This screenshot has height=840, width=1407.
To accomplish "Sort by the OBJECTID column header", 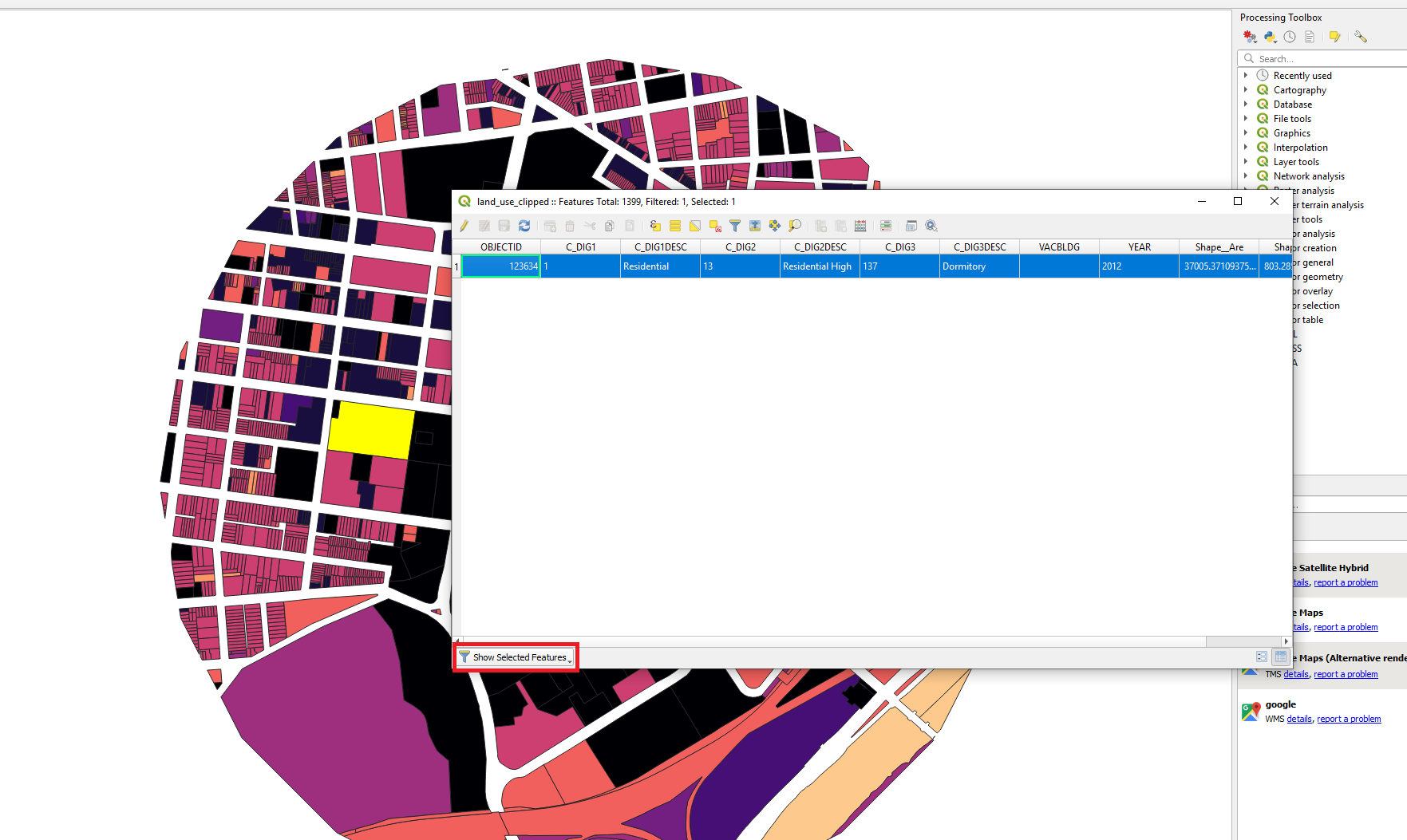I will click(x=500, y=247).
